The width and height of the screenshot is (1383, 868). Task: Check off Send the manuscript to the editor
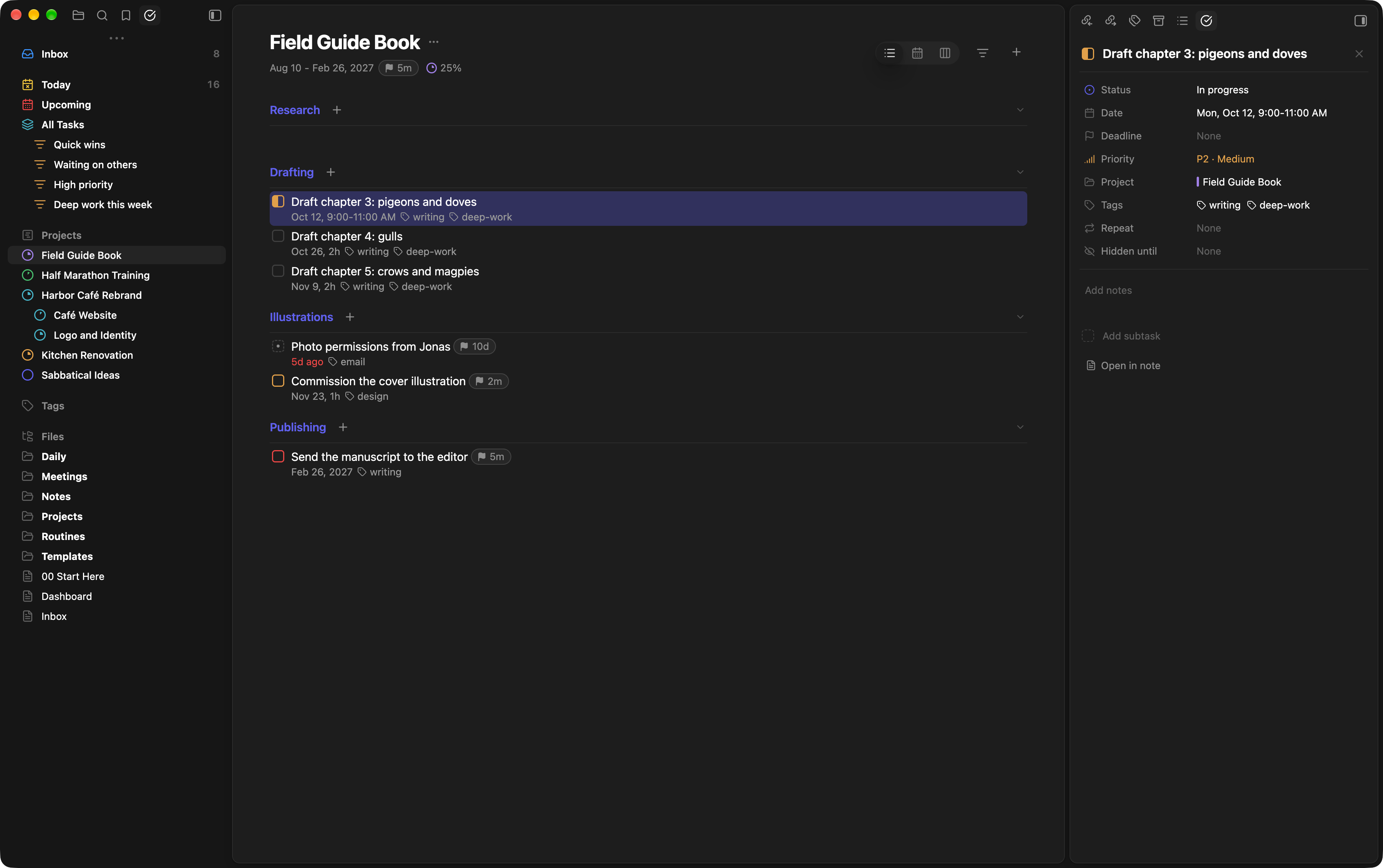[278, 456]
